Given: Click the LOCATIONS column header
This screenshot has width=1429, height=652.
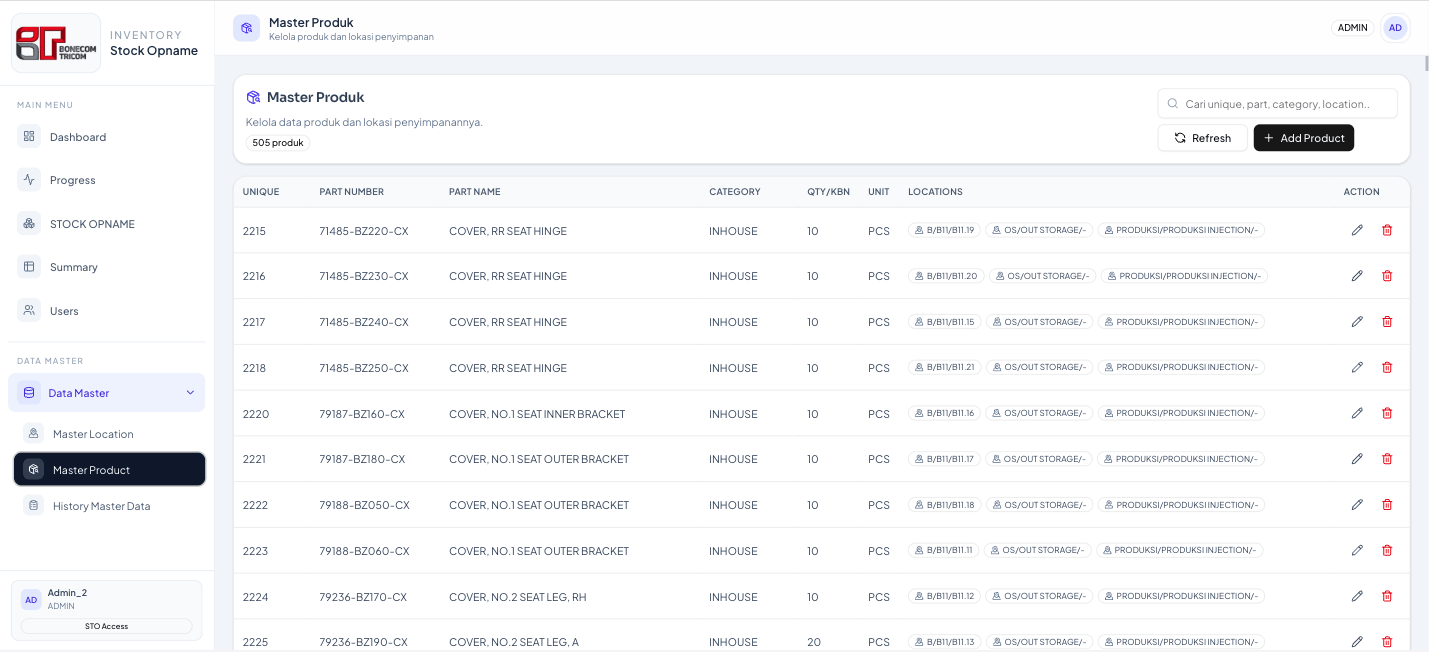Looking at the screenshot, I should 935,192.
